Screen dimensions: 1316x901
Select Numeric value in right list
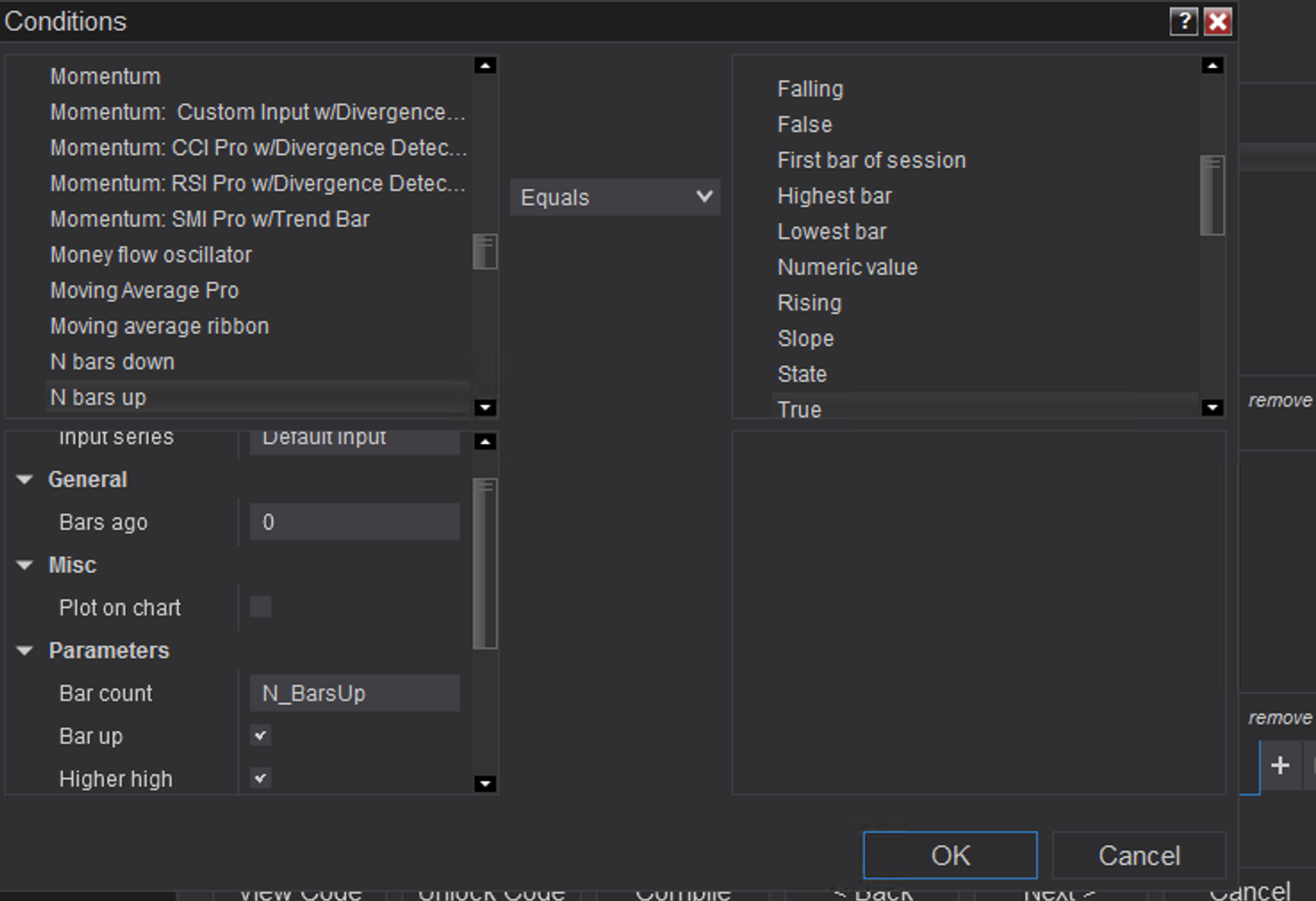pos(847,268)
